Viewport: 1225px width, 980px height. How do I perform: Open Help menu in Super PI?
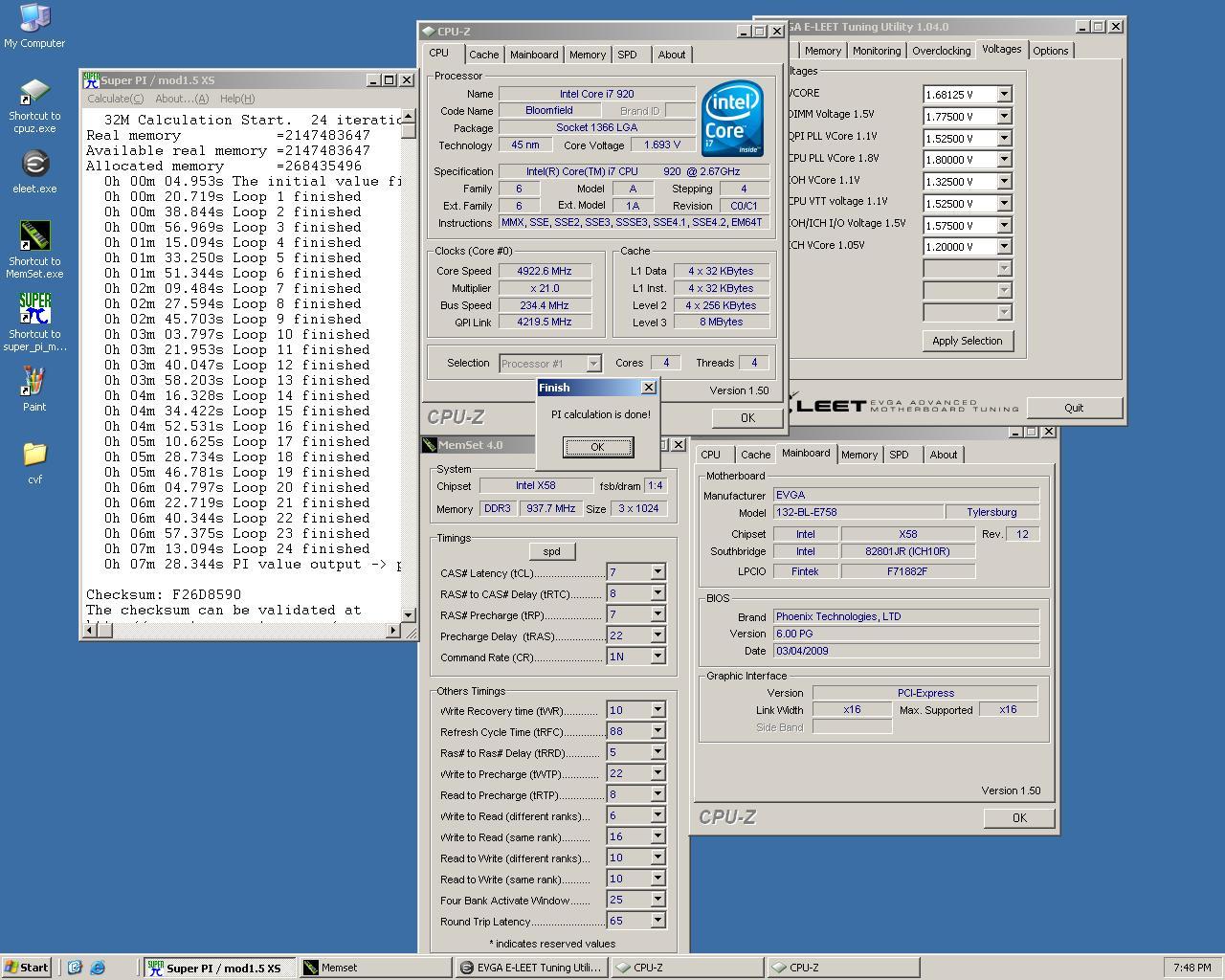[x=237, y=99]
